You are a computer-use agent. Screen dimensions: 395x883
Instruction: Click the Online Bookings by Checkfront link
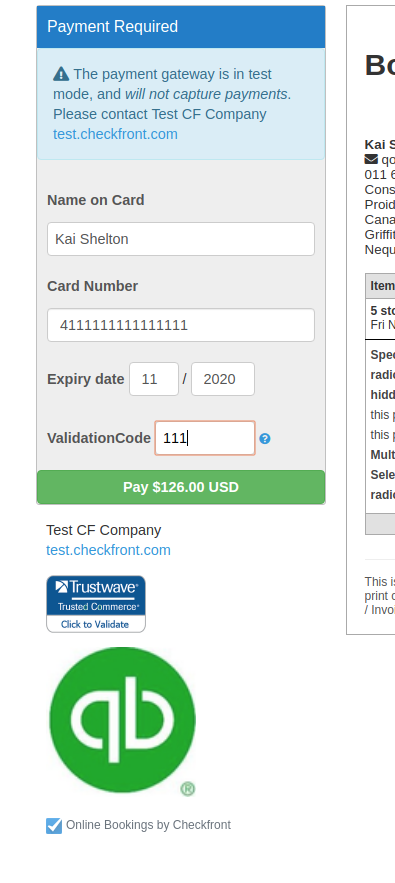pos(148,825)
